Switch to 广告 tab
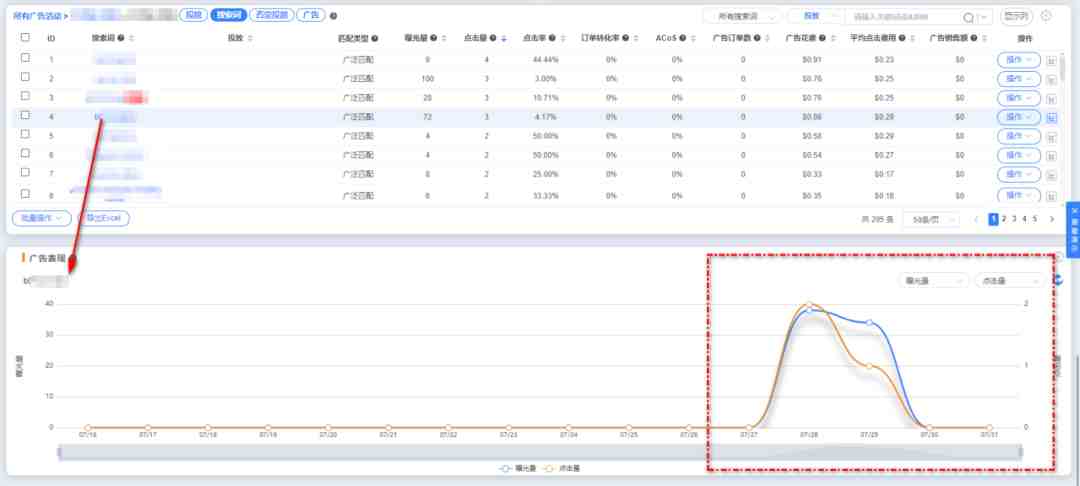This screenshot has height=486, width=1080. tap(311, 15)
